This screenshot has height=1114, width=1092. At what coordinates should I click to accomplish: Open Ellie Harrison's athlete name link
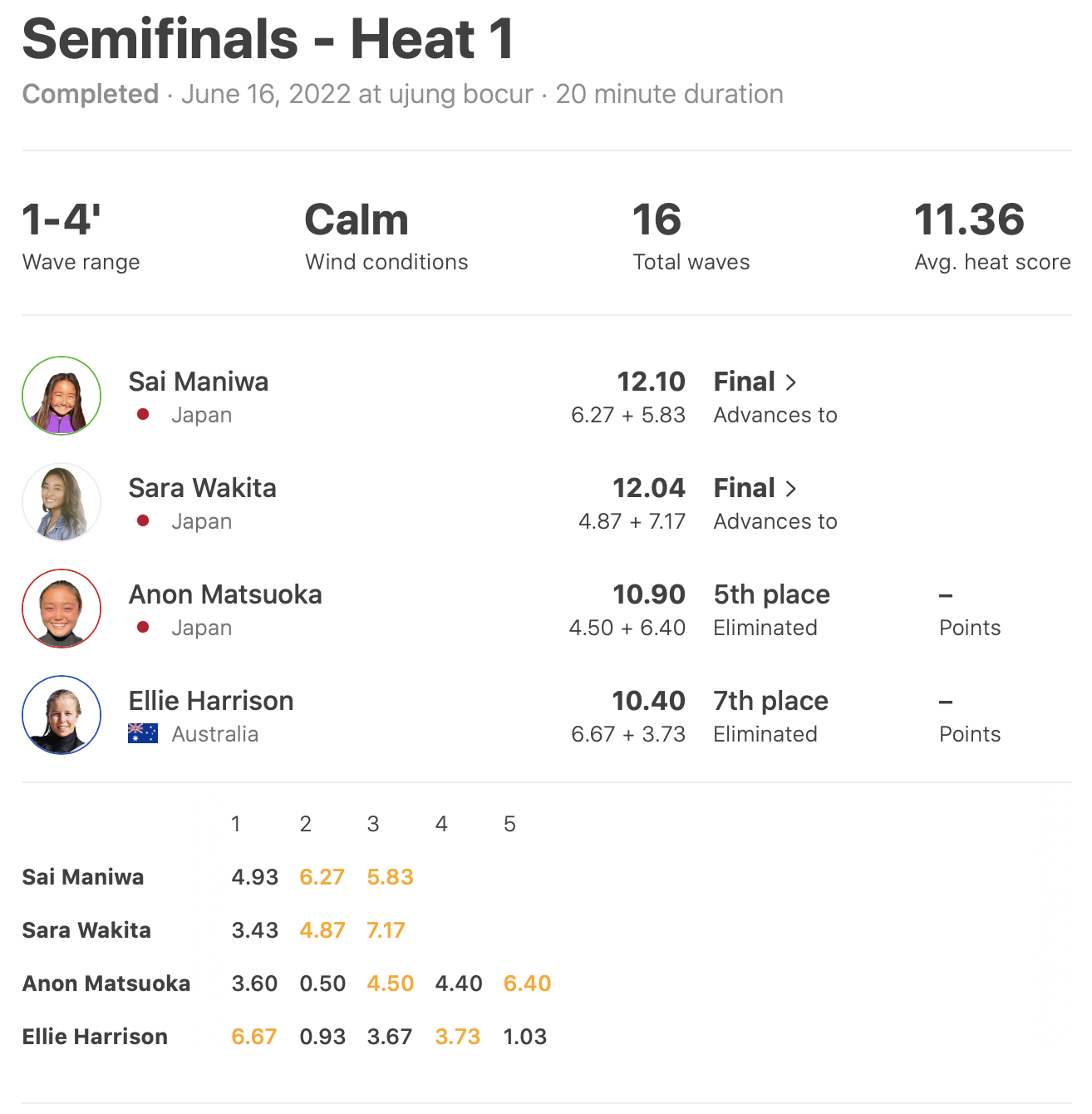coord(211,701)
